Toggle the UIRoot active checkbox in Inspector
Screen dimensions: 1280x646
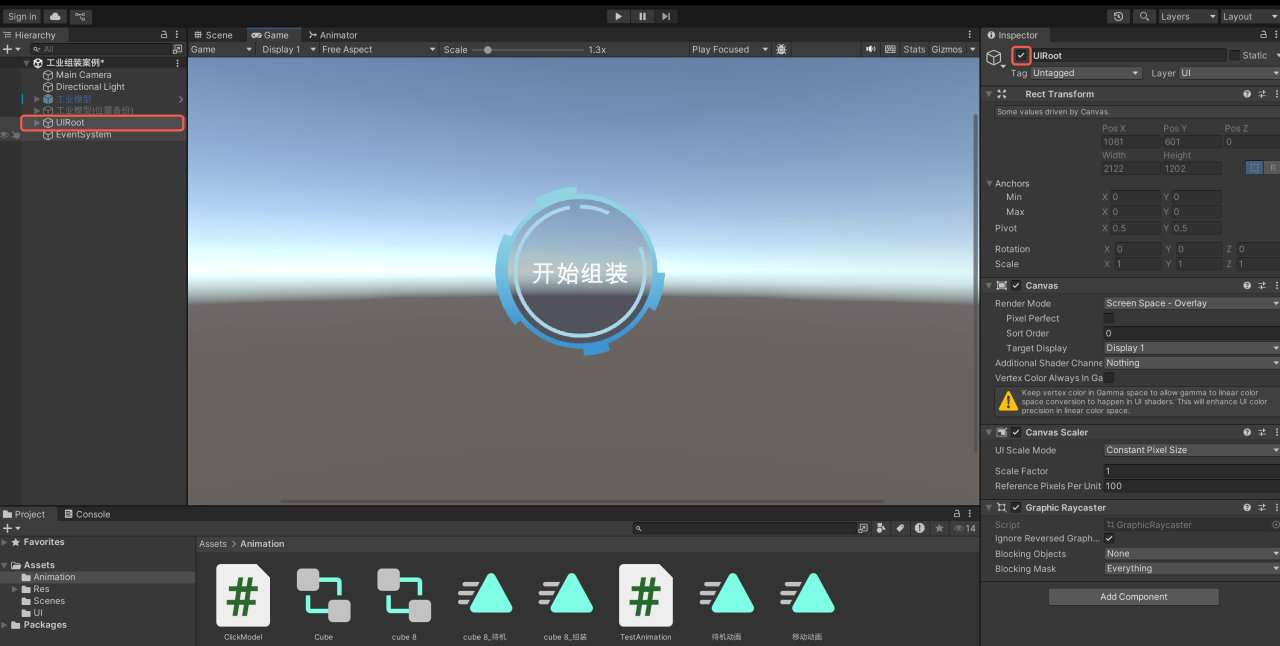tap(1021, 56)
